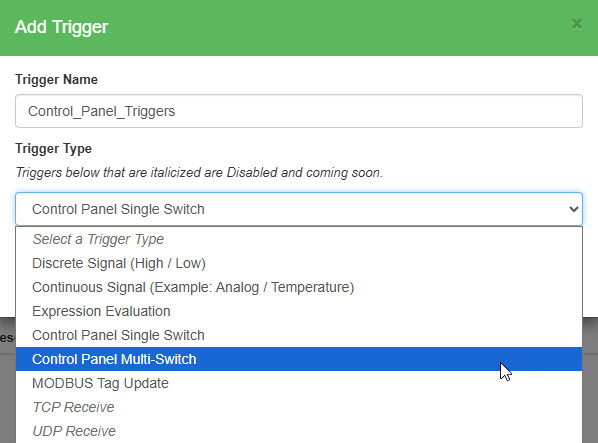Click the dimmed background left of list
The width and height of the screenshot is (598, 443).
click(x=7, y=380)
